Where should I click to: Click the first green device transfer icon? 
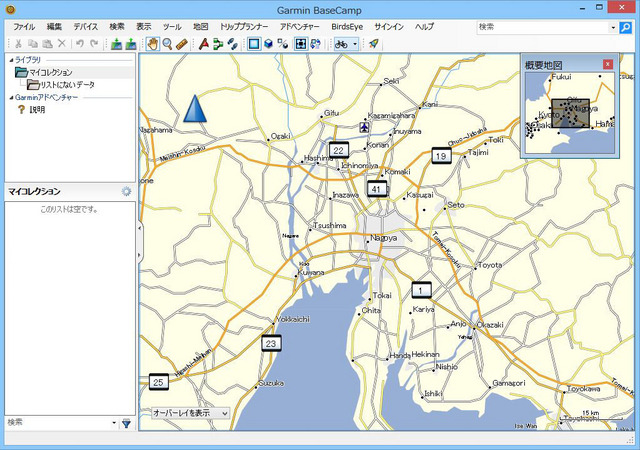117,44
